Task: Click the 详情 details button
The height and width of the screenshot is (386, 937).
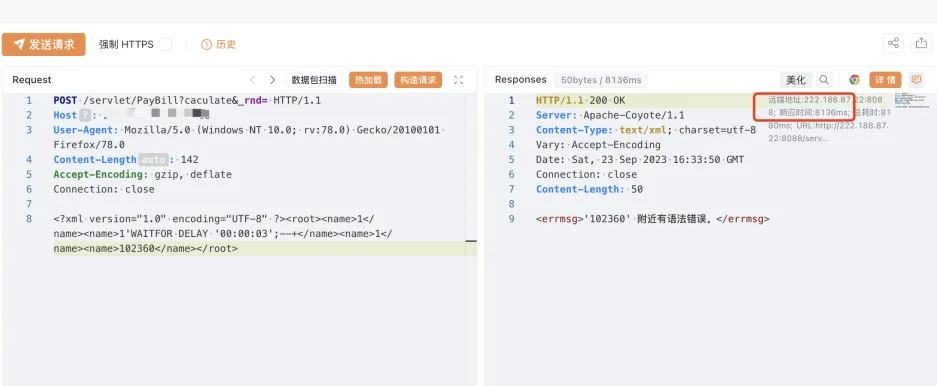Action: [x=885, y=80]
